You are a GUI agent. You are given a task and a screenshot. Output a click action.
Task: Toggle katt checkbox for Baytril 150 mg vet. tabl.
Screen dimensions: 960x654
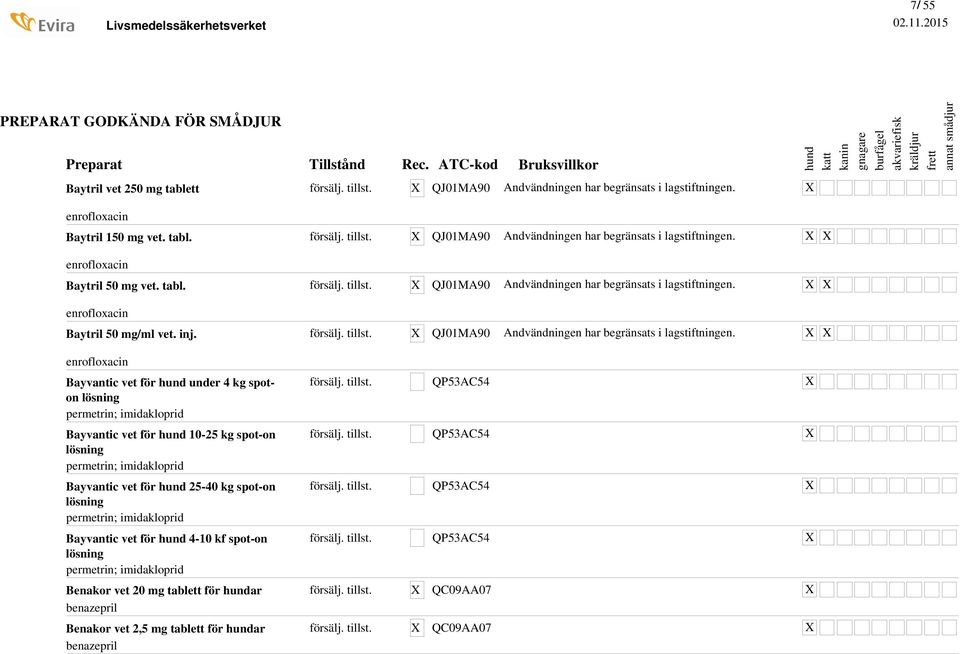(x=827, y=236)
